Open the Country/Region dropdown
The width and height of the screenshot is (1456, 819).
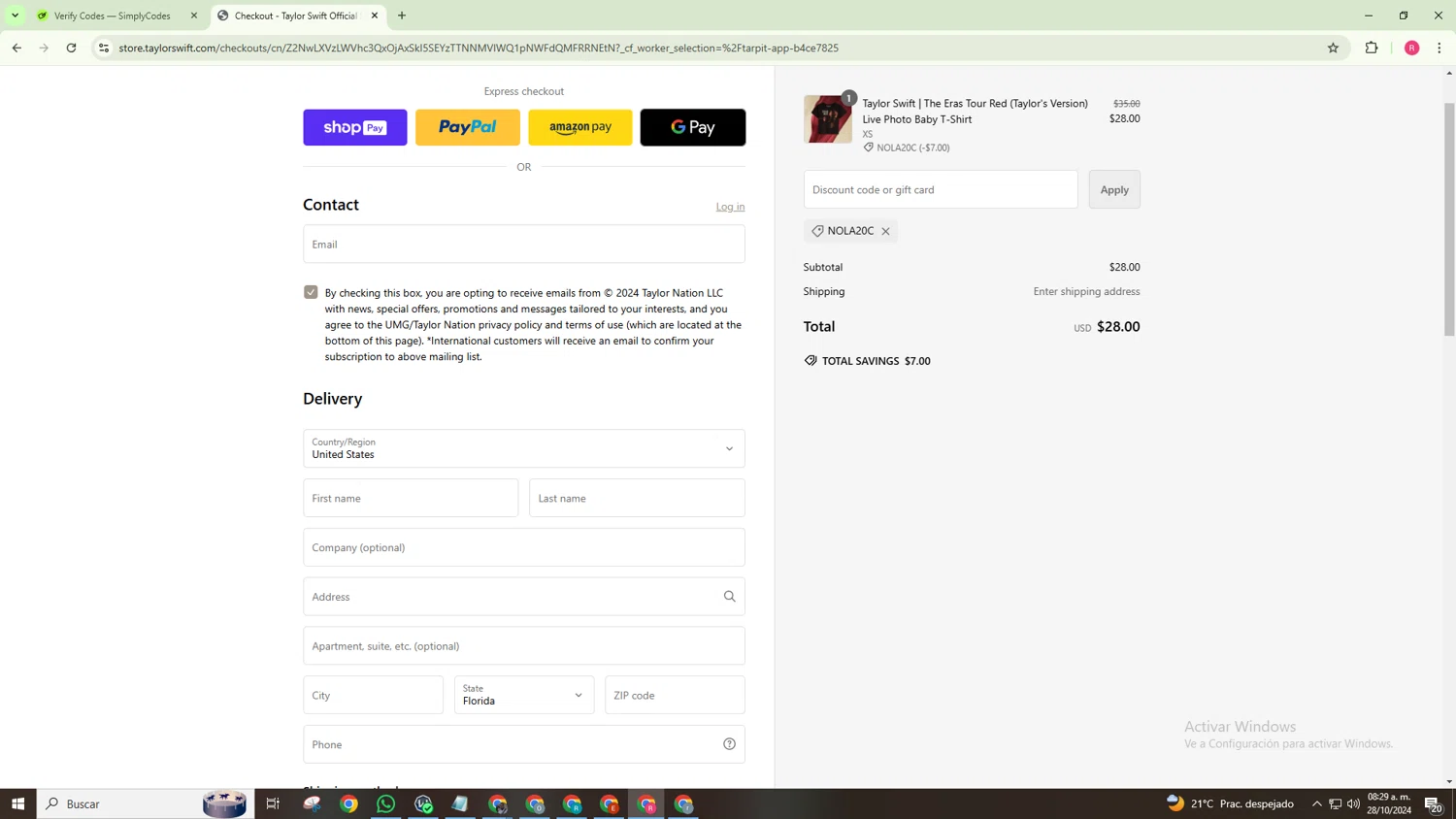(x=524, y=448)
